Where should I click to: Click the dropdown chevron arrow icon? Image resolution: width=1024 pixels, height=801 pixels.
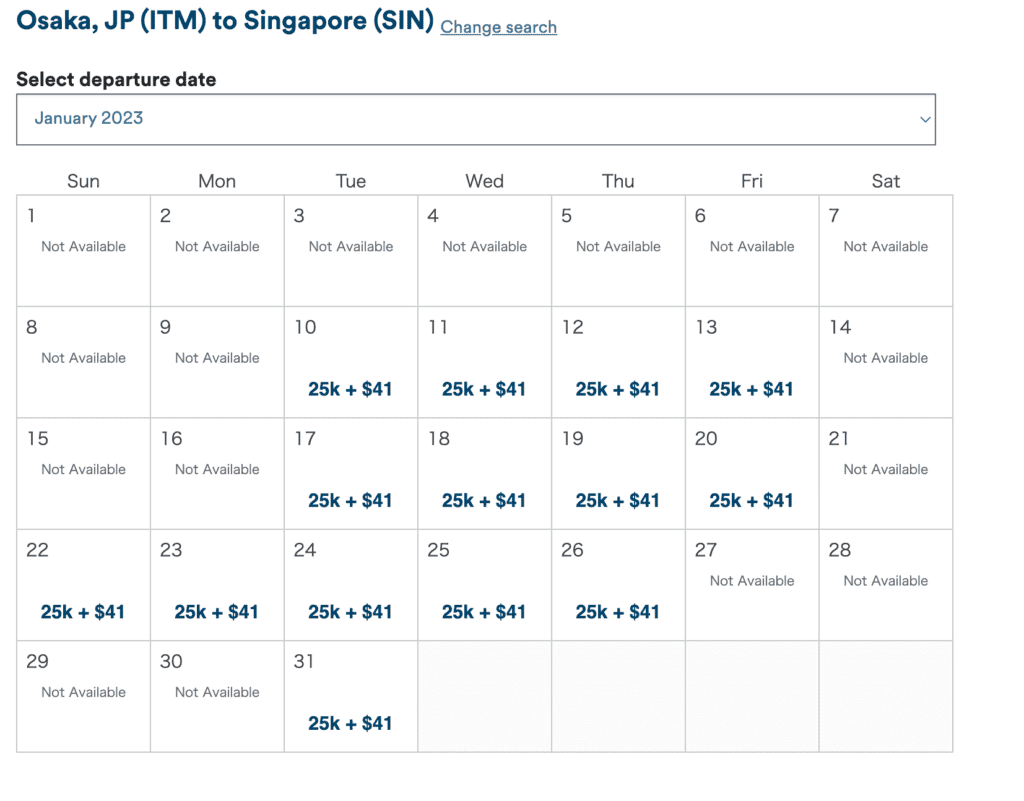coord(925,120)
